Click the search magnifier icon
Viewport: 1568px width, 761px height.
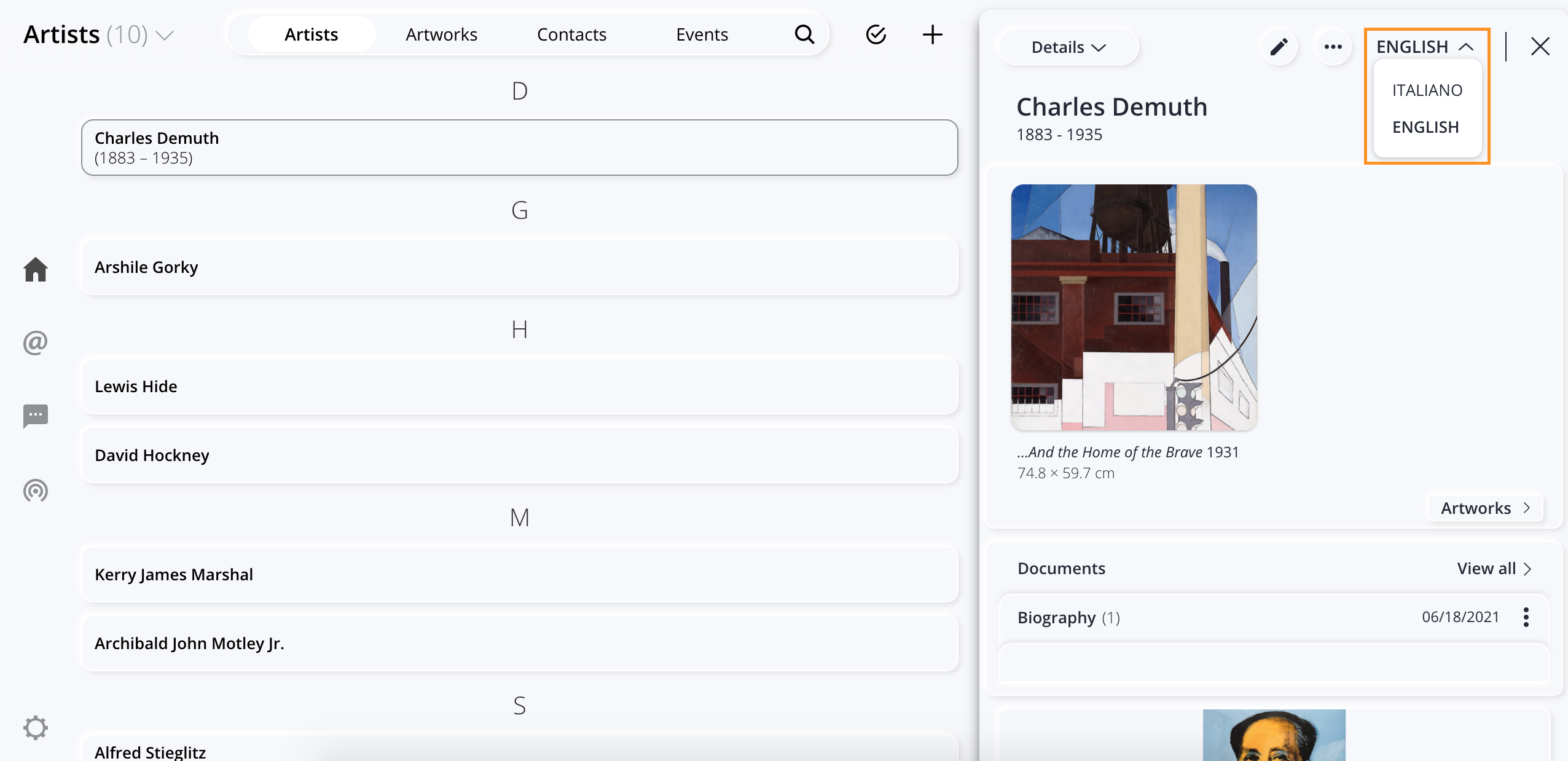804,34
